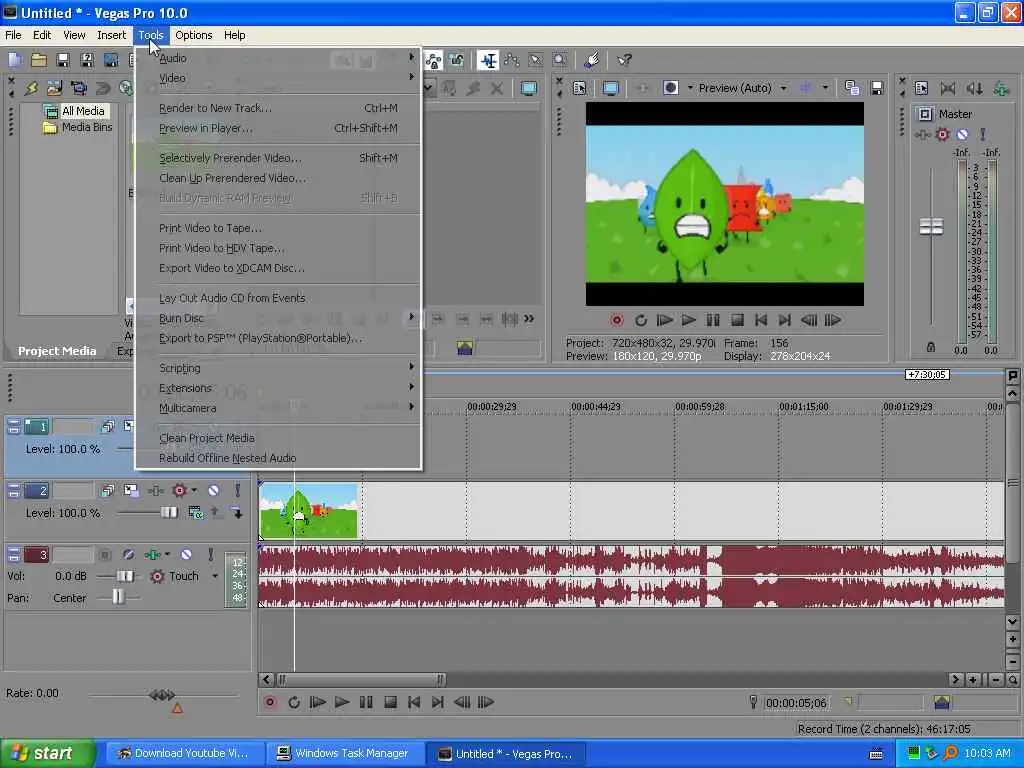Viewport: 1024px width, 768px height.
Task: Toggle Loop Playback in timeline transport
Action: (x=294, y=702)
